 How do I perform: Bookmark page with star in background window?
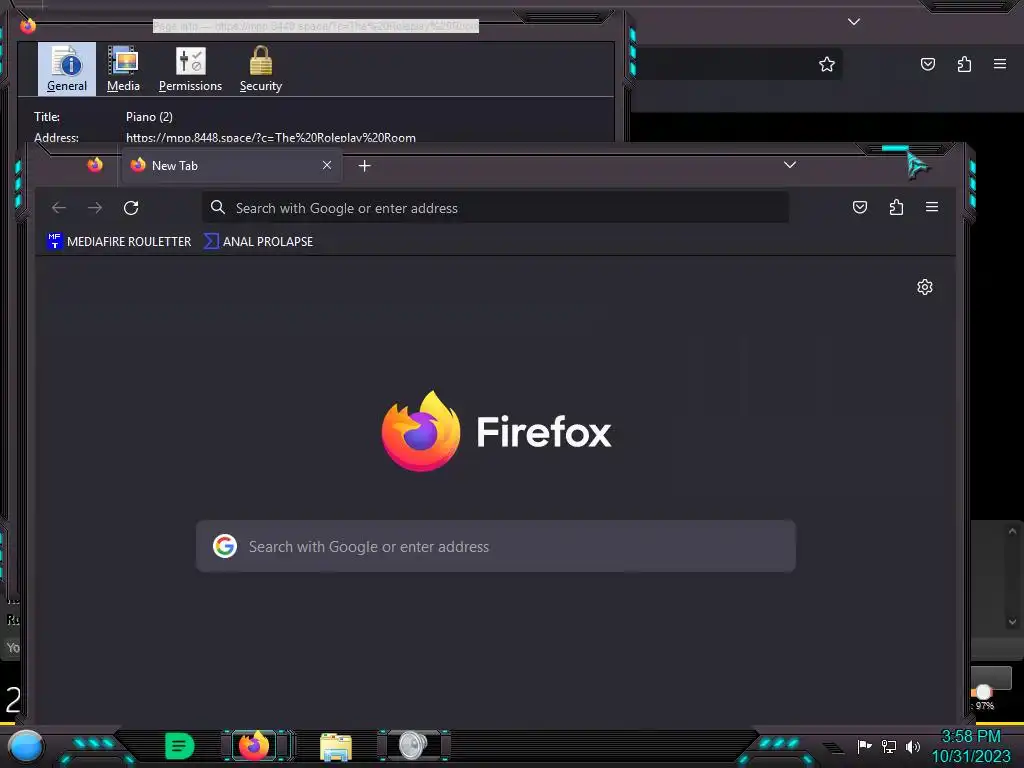827,64
